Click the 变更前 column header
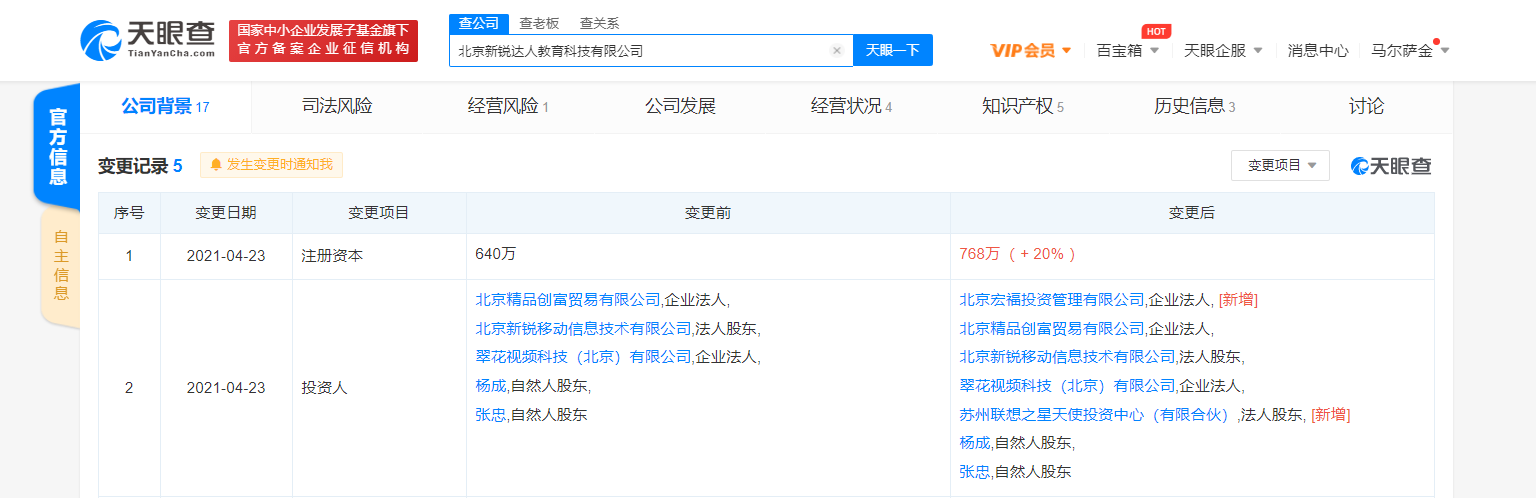1536x498 pixels. coord(708,213)
